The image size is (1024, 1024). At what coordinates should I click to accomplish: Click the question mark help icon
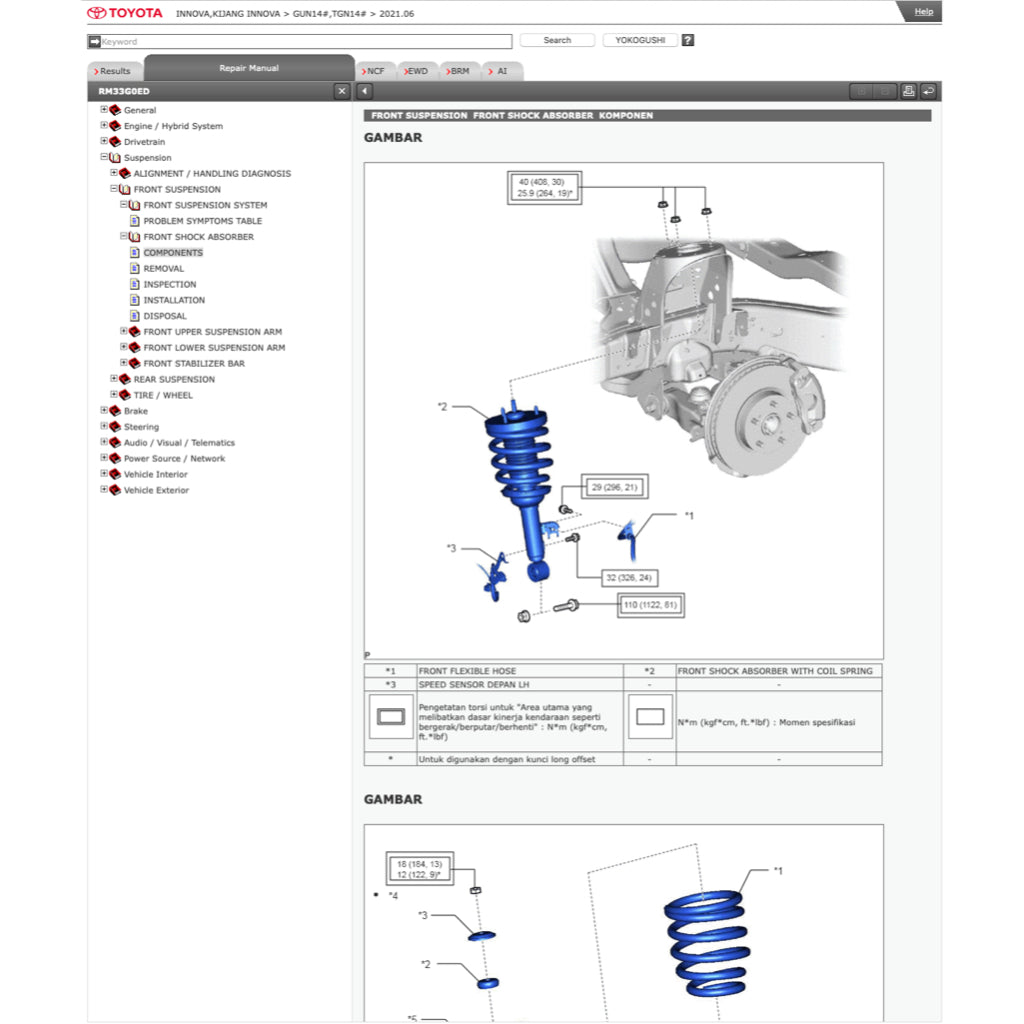click(x=687, y=40)
